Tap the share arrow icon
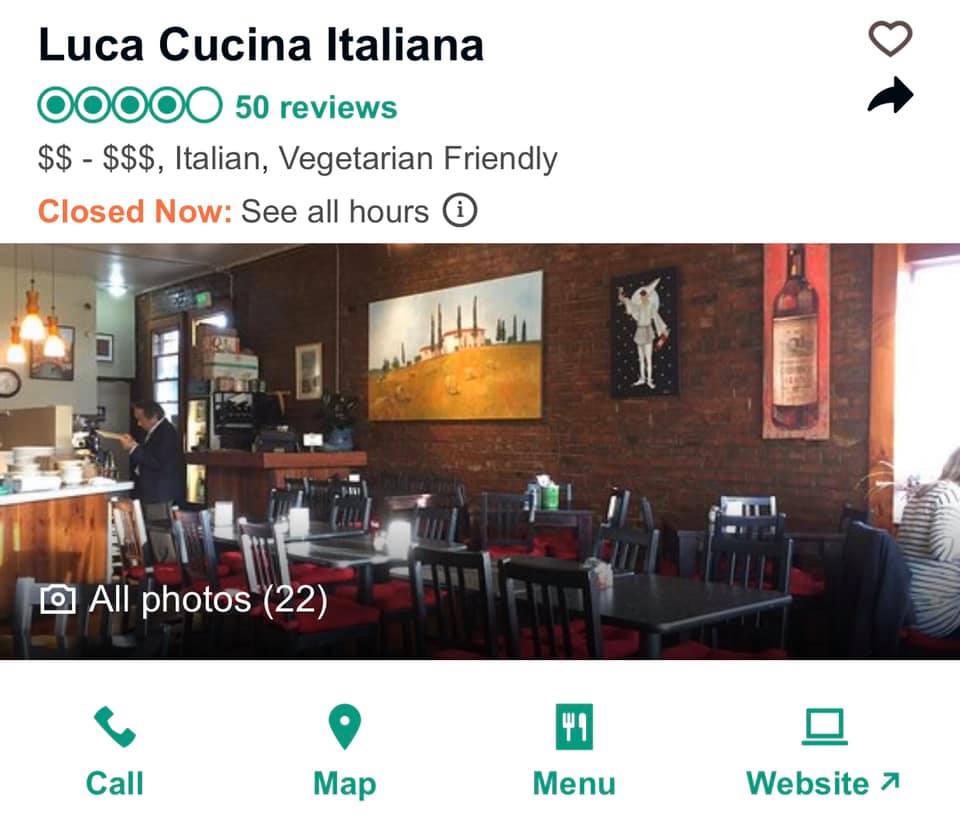Viewport: 960px width, 826px height. [890, 96]
